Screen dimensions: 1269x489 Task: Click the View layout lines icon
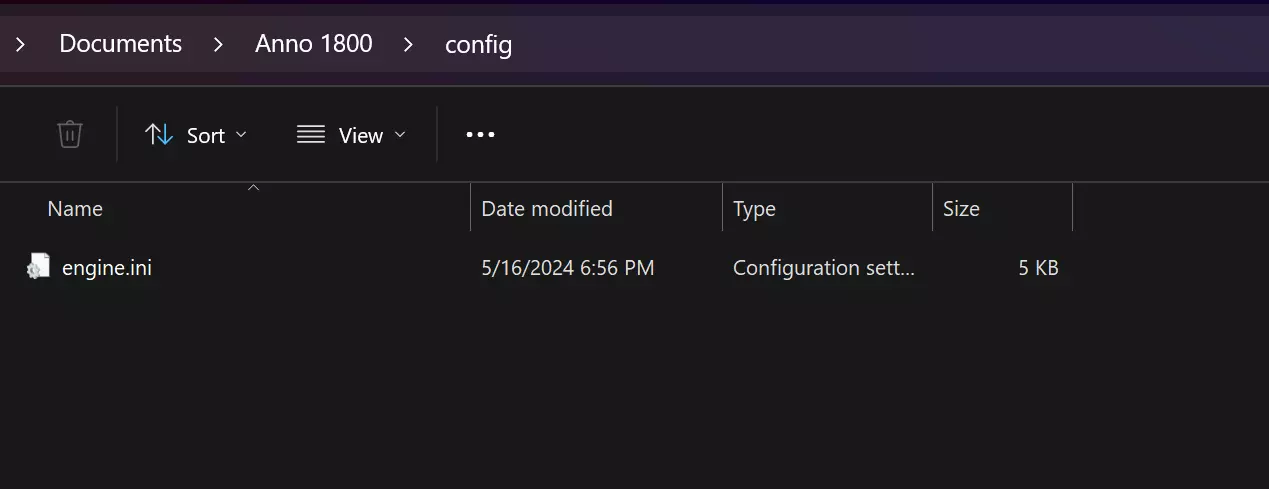point(311,135)
